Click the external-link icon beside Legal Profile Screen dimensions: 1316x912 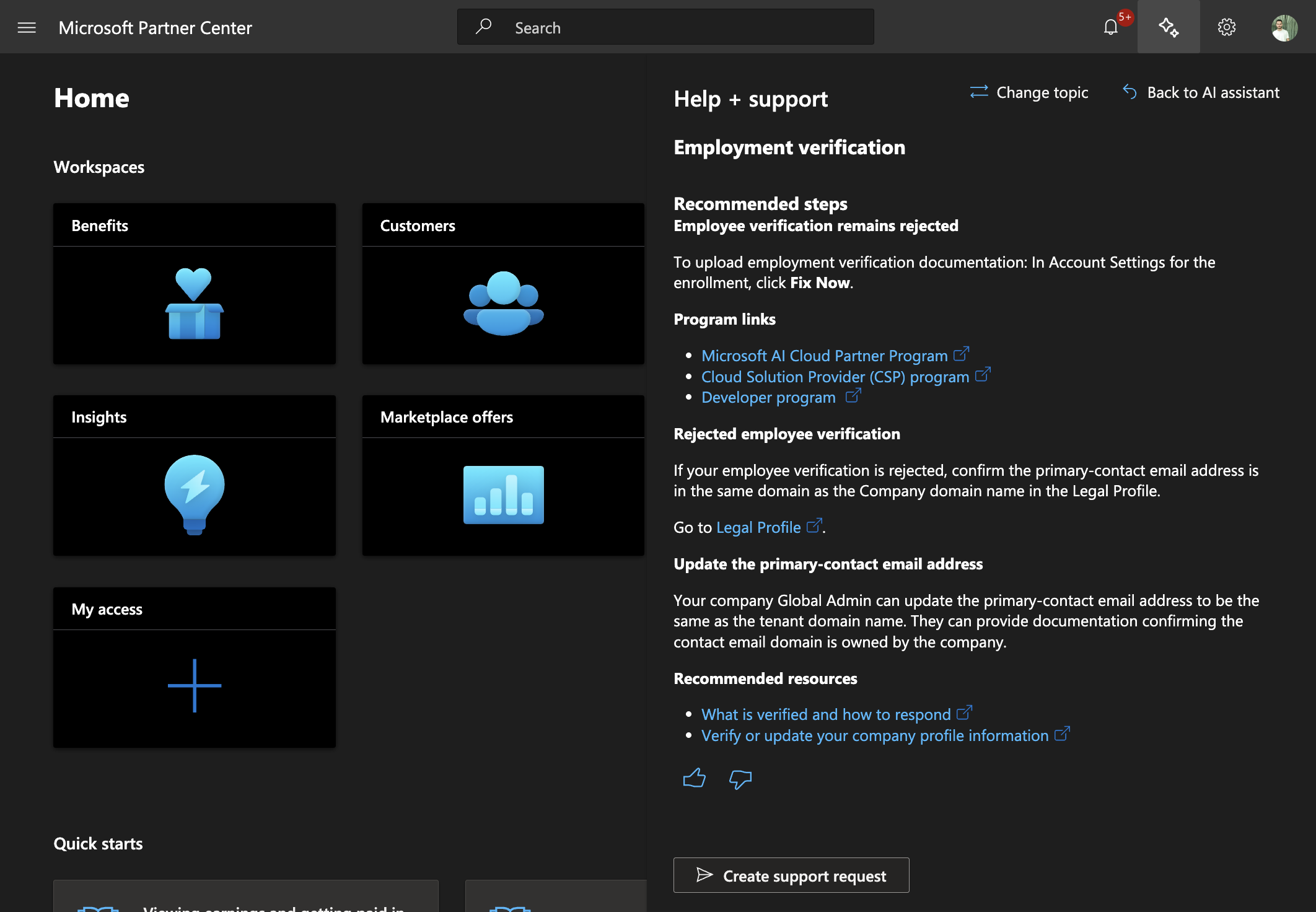pos(814,525)
